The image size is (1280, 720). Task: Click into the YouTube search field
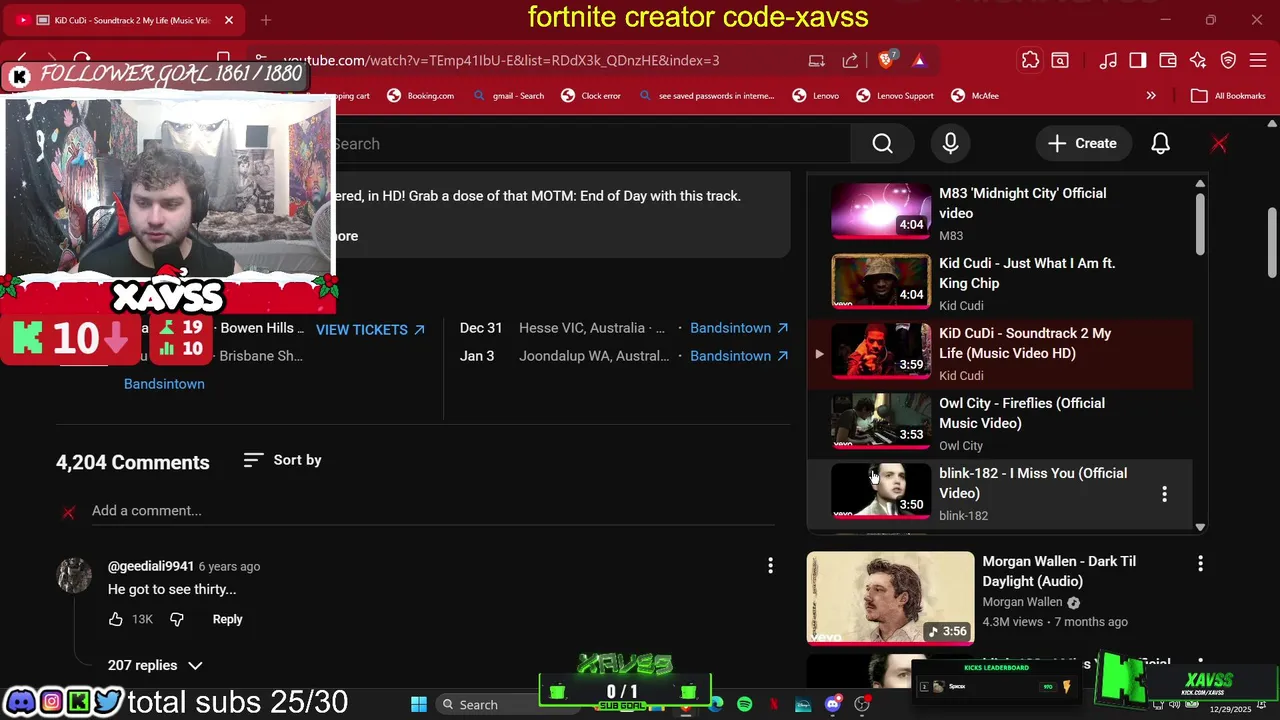click(x=590, y=144)
